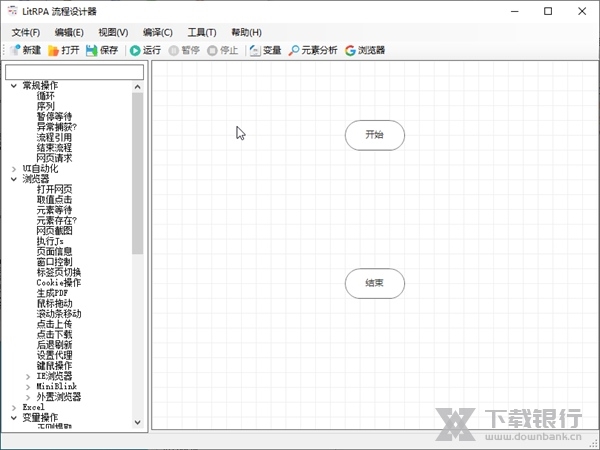
Task: Click the 停止 stop icon
Action: click(x=212, y=50)
